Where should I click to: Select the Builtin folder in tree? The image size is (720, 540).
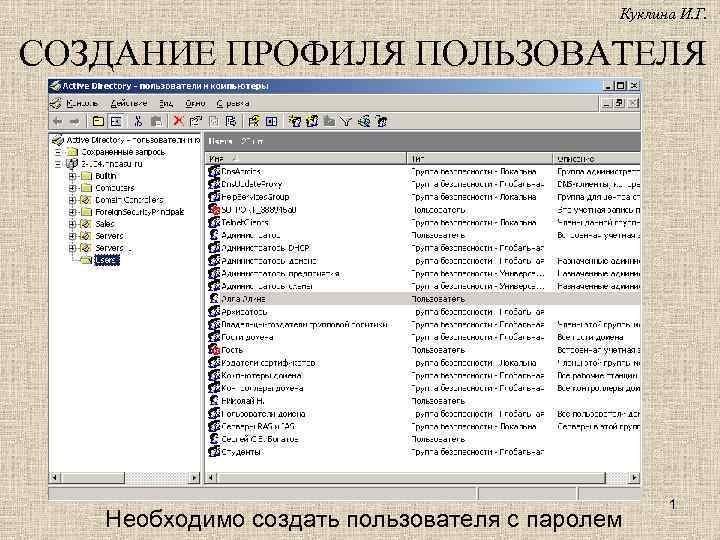[x=106, y=176]
